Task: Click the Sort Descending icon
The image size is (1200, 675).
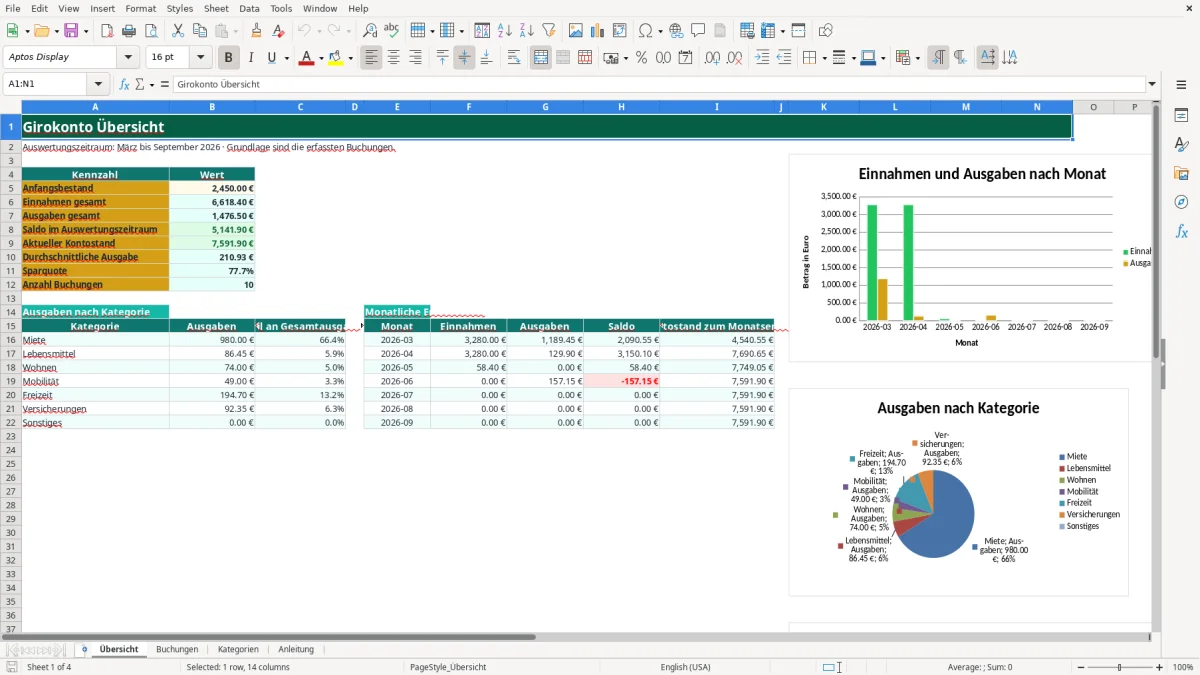Action: (x=527, y=31)
